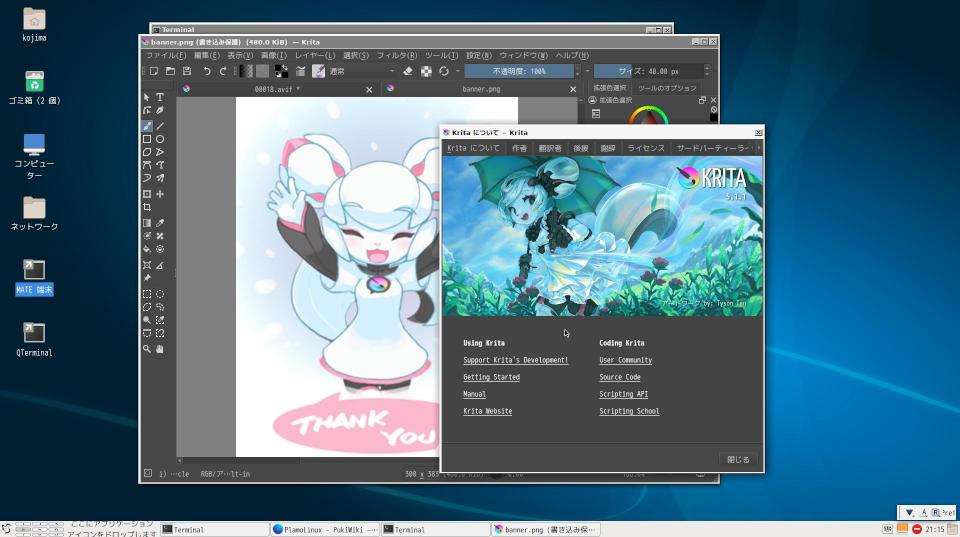The height and width of the screenshot is (537, 960).
Task: Open the blending mode dropdown (通常)
Action: coord(362,71)
